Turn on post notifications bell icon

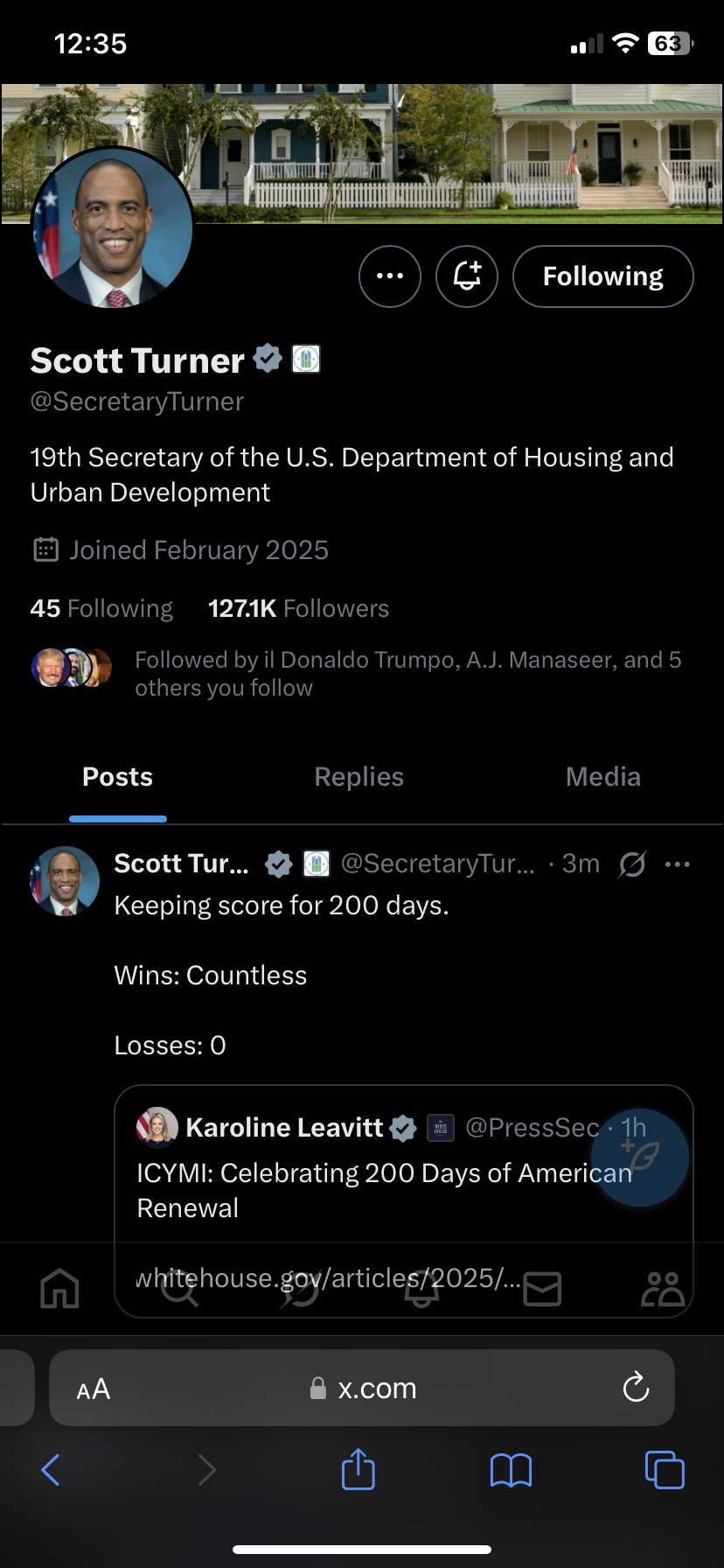[467, 276]
